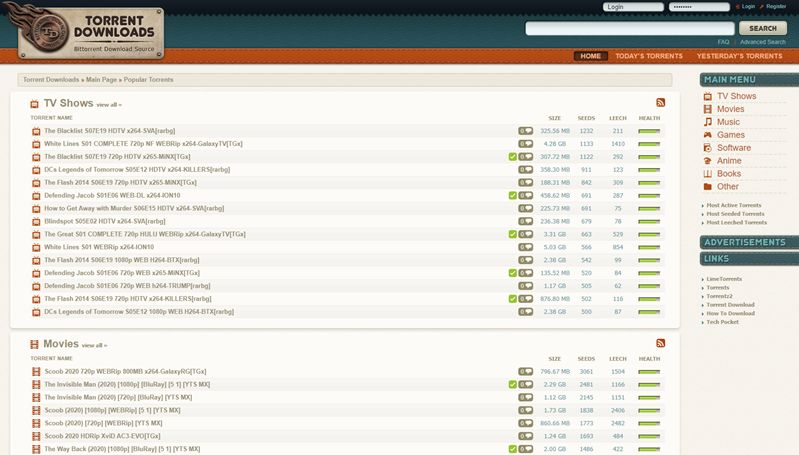This screenshot has width=799, height=455.
Task: Click verified checkmark for Invisible Man 1080p BluRay
Action: 513,384
